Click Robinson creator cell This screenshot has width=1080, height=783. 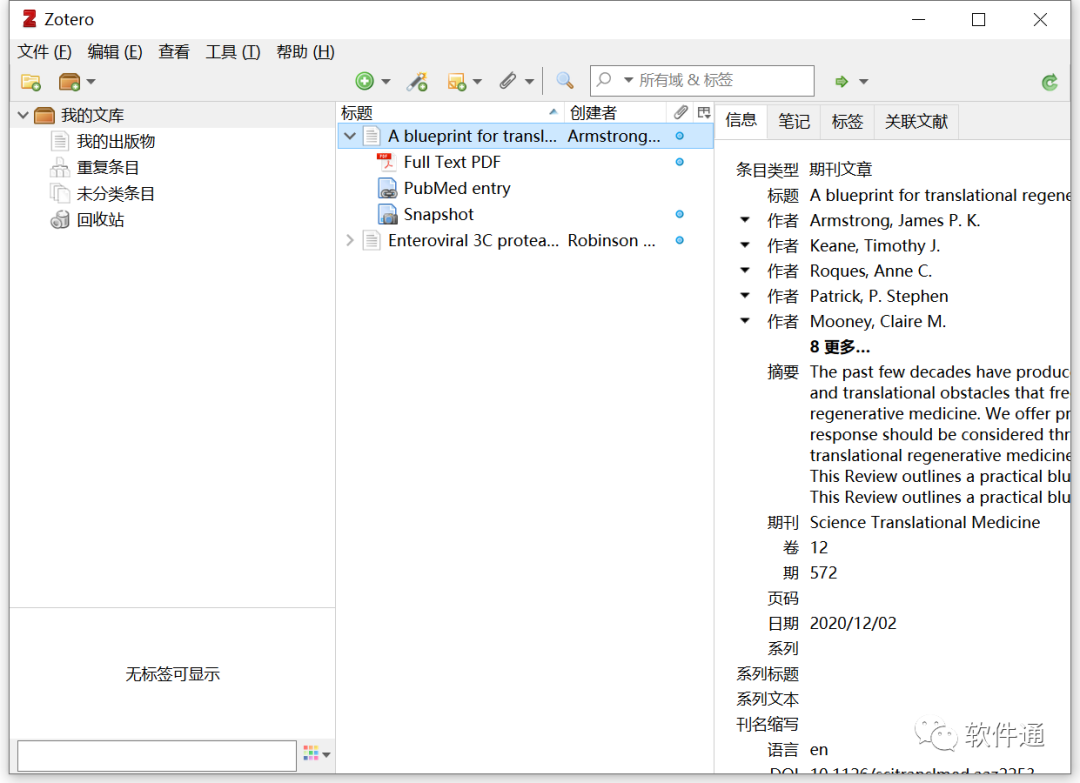click(x=612, y=240)
